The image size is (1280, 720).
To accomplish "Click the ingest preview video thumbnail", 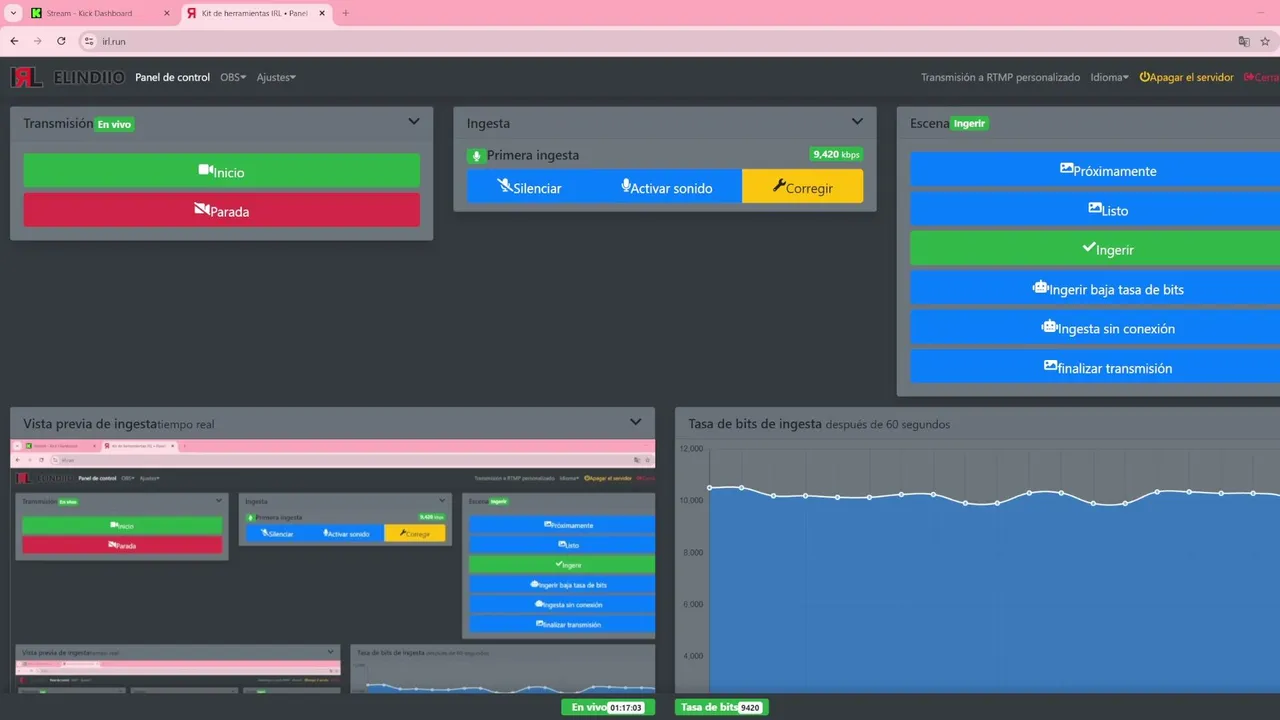I will click(333, 565).
